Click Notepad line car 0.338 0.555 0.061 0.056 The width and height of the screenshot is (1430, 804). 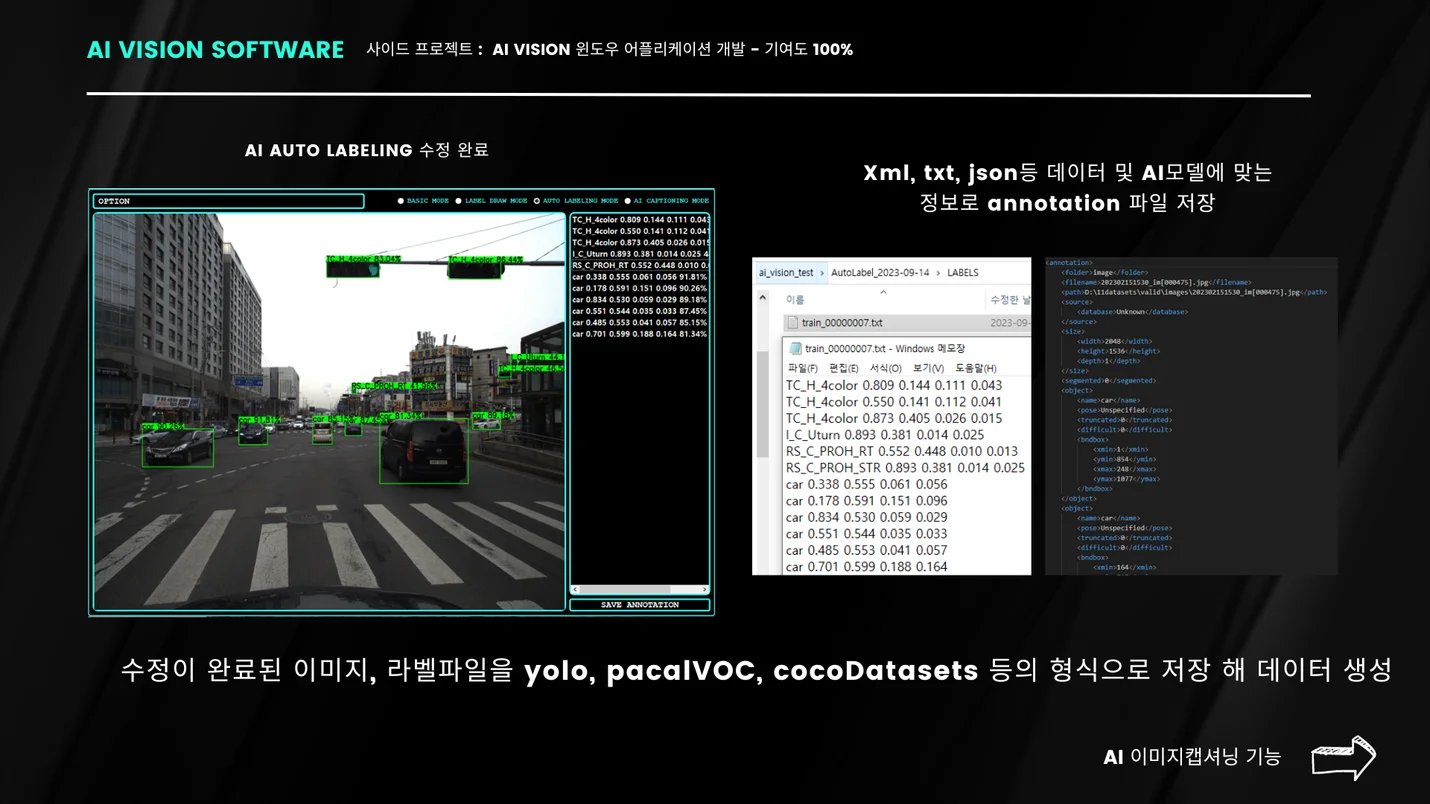(866, 484)
